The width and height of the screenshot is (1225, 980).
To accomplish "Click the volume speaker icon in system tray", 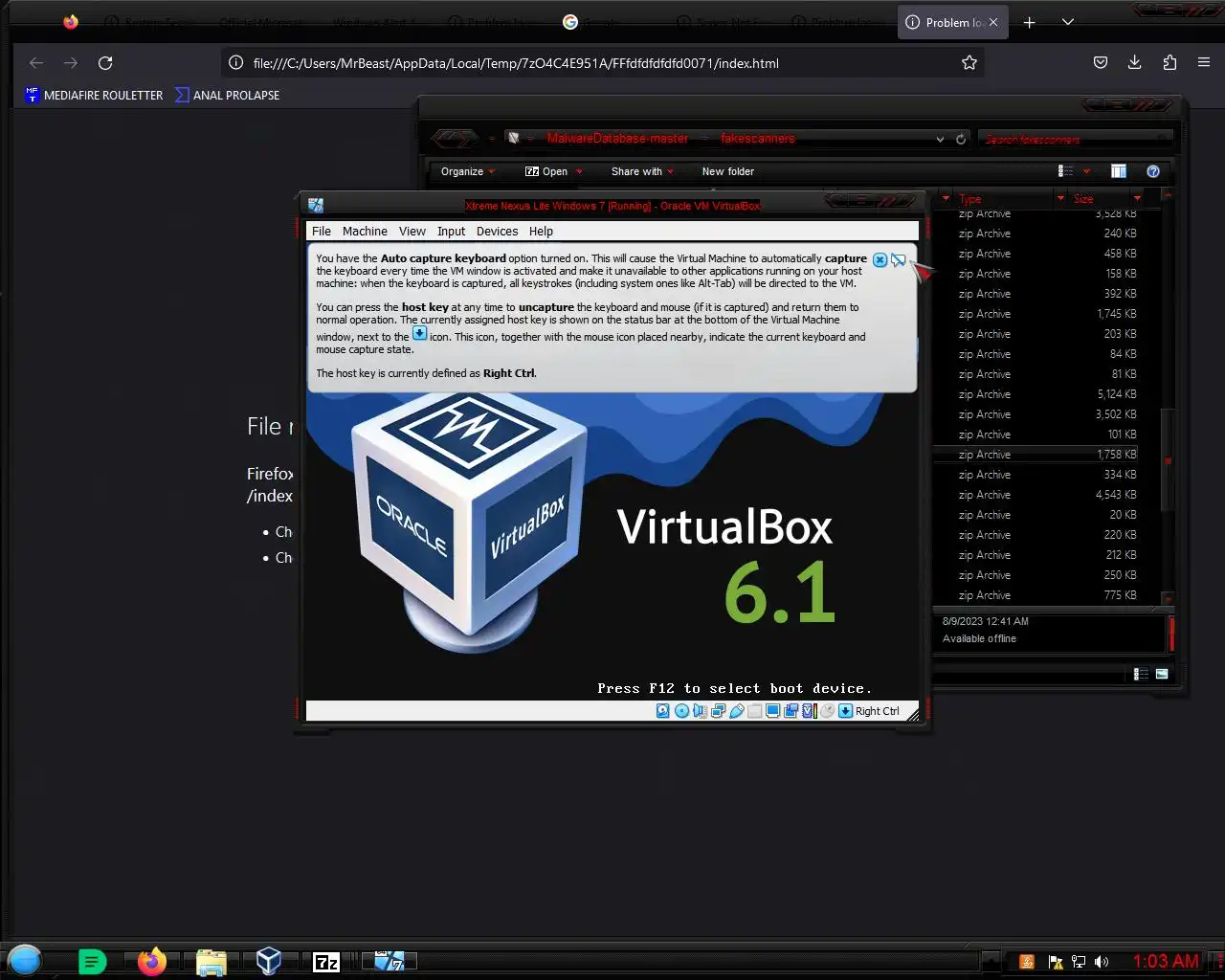I will 1102,962.
